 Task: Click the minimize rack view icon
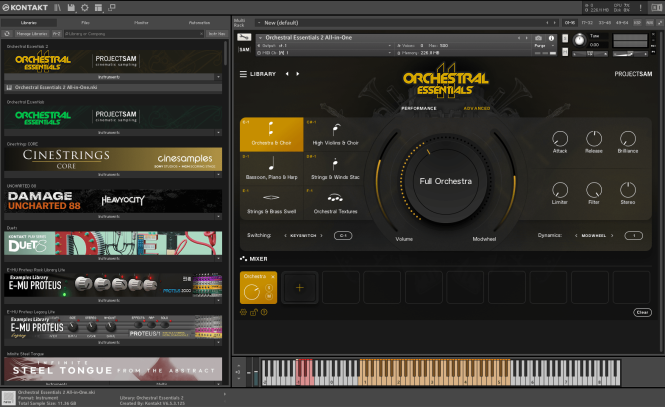click(x=112, y=7)
